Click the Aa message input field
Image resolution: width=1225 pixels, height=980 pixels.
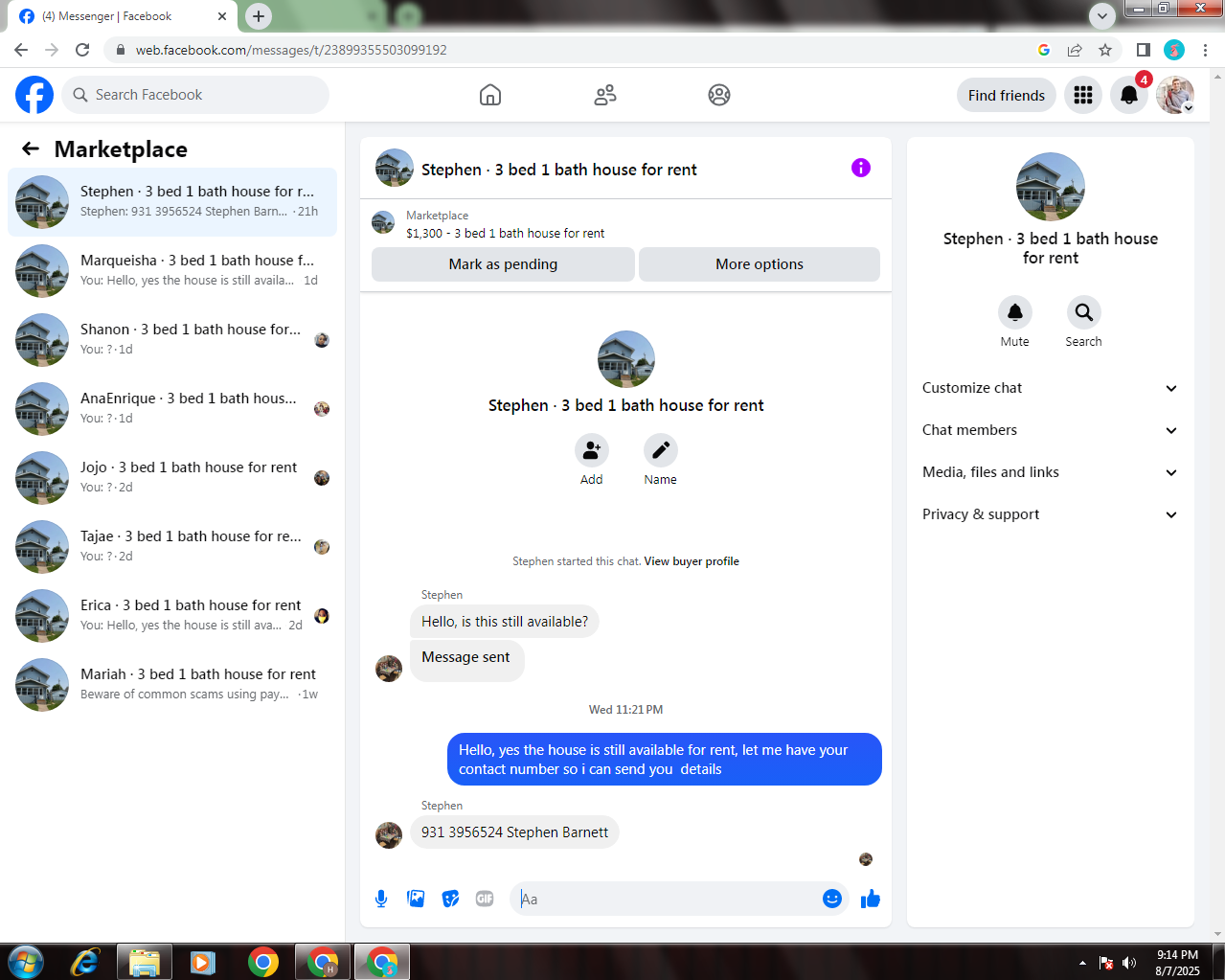(x=665, y=899)
